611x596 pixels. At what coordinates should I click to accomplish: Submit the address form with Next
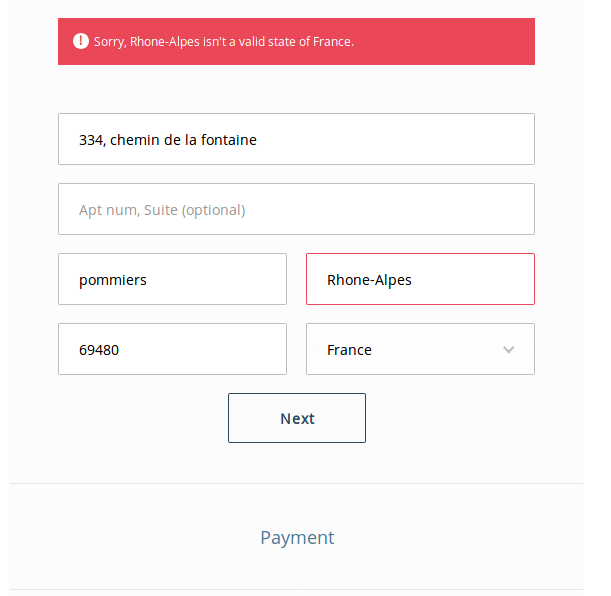coord(297,418)
